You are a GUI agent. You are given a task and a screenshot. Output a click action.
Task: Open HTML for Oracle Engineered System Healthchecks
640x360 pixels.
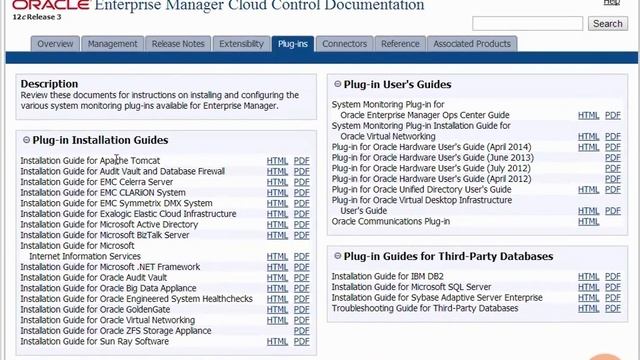277,299
